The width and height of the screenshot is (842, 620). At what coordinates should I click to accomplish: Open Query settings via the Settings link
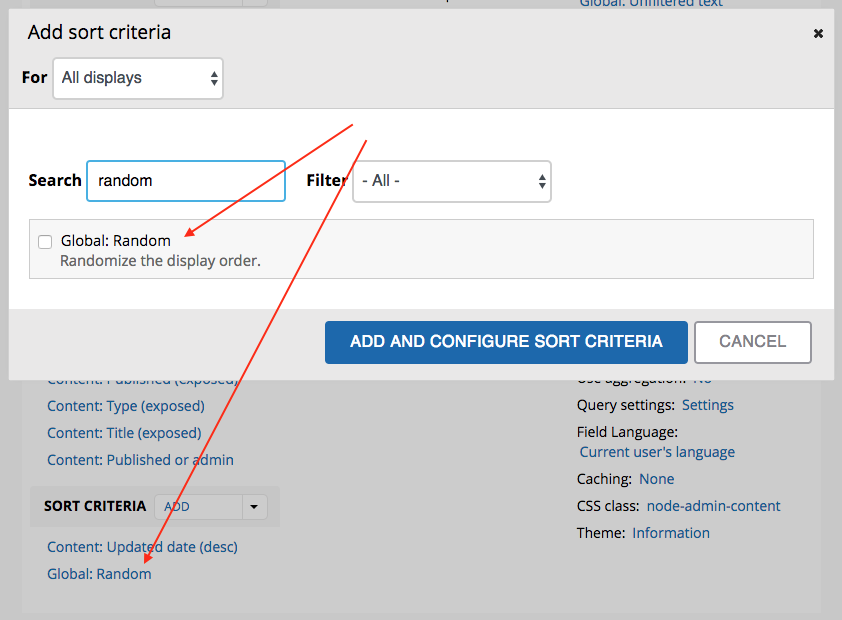(x=707, y=405)
